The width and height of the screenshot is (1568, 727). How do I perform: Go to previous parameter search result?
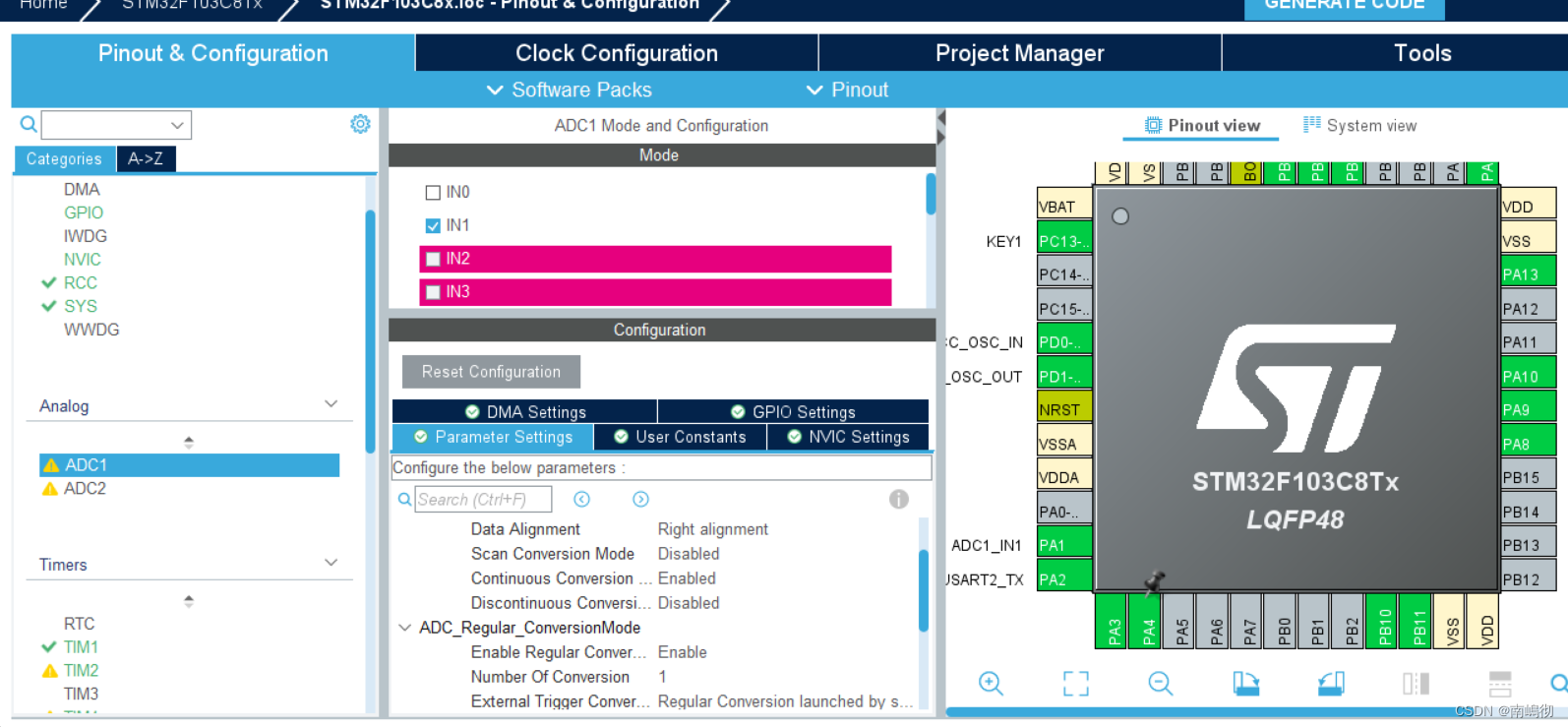point(582,500)
